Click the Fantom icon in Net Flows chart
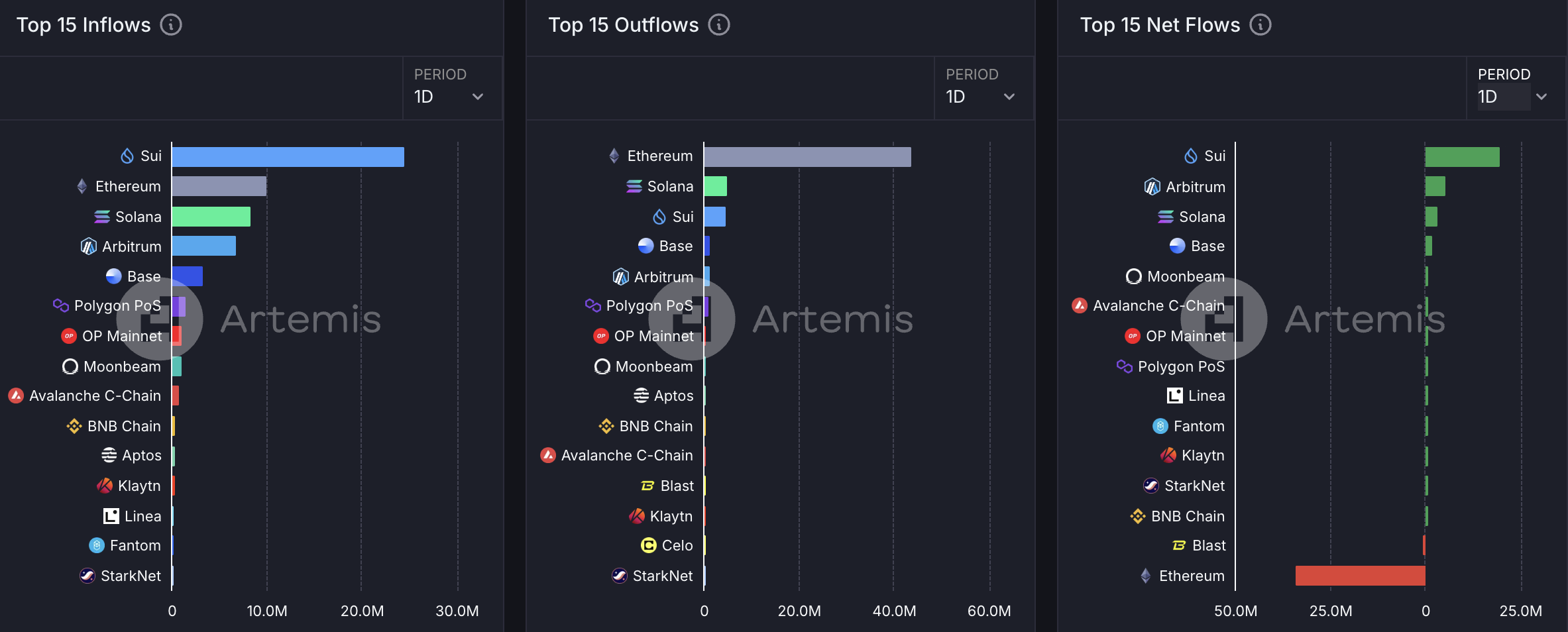The height and width of the screenshot is (632, 1568). click(x=1160, y=426)
